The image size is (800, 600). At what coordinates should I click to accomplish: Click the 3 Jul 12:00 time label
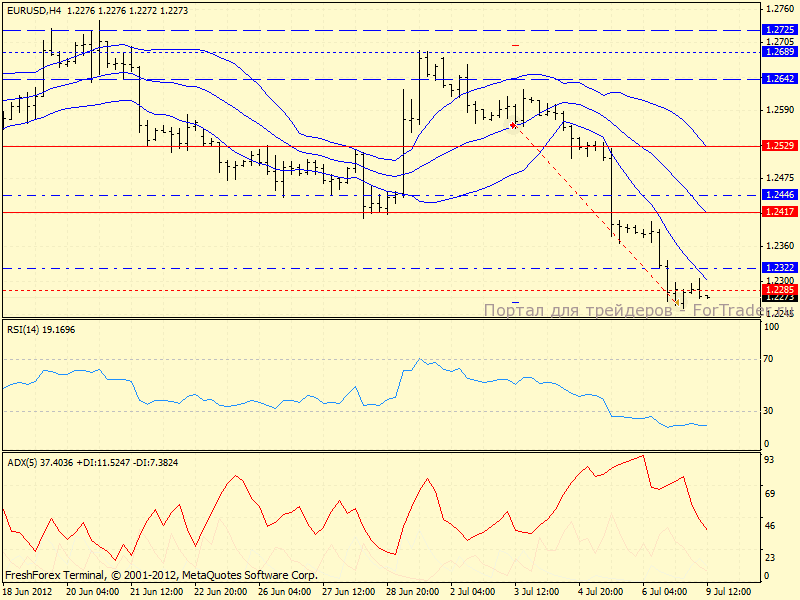[537, 592]
